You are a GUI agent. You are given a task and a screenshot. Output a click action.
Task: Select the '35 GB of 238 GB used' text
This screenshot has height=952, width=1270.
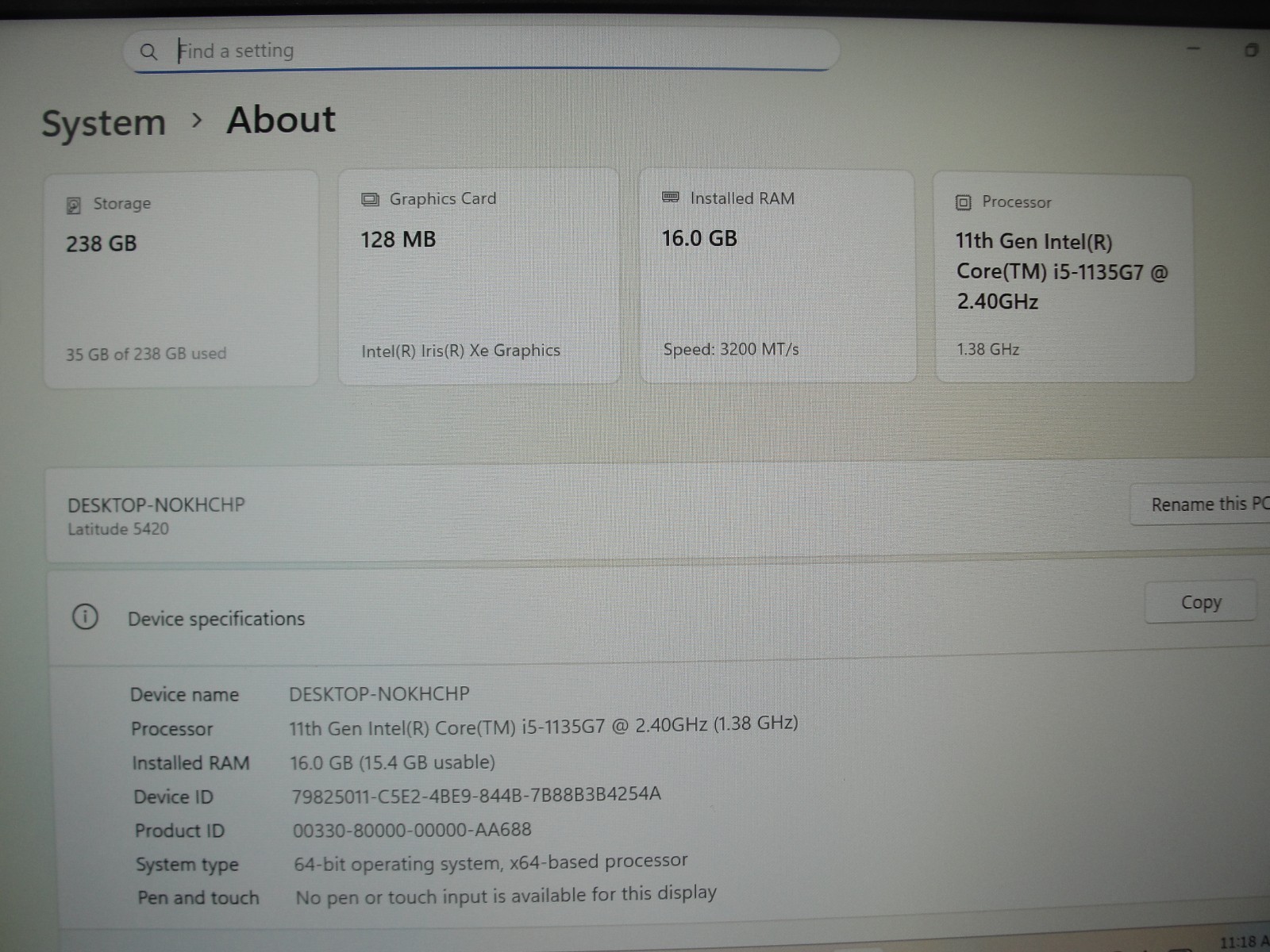click(x=146, y=354)
